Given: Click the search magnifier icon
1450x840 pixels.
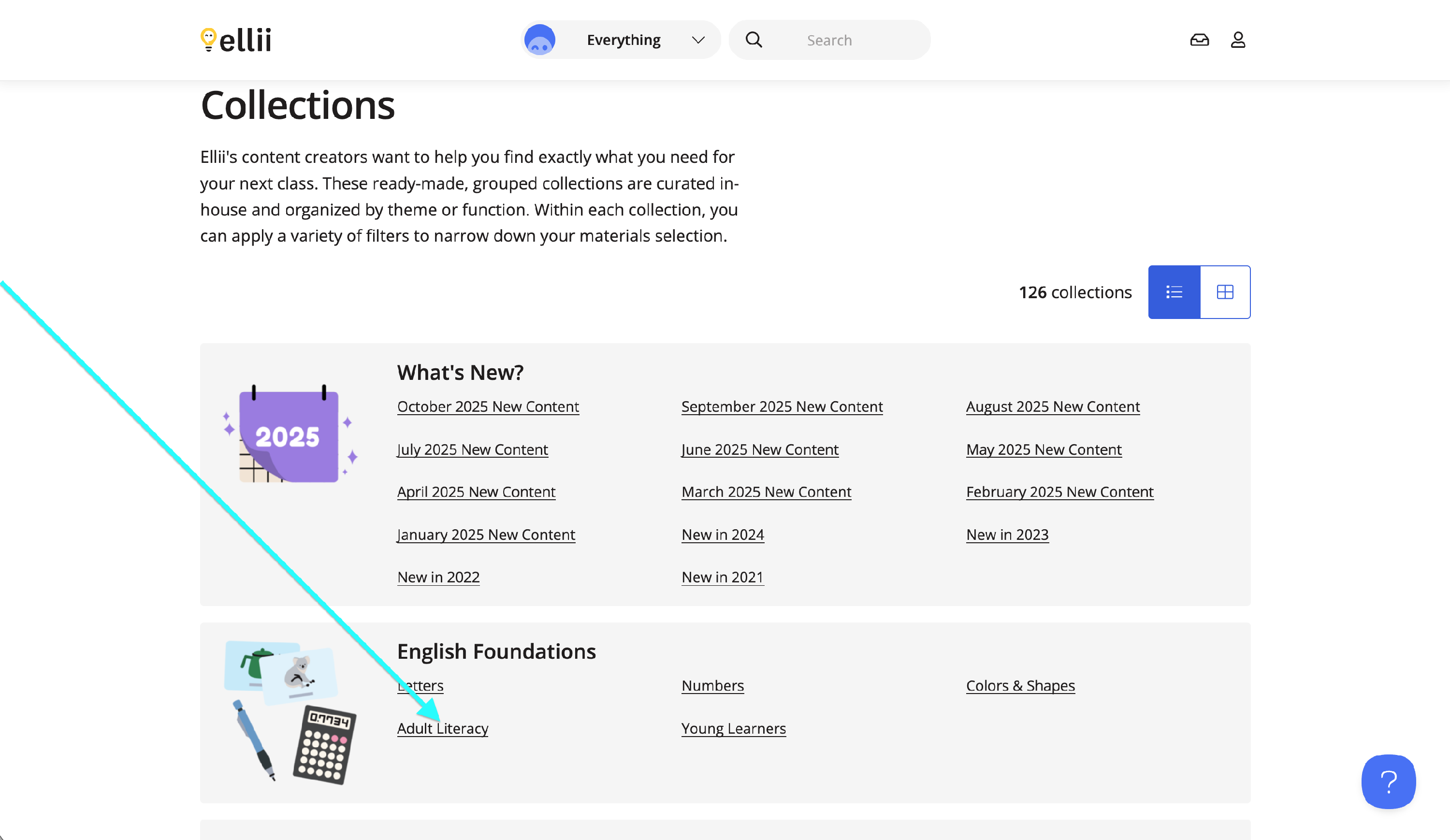Looking at the screenshot, I should 754,40.
